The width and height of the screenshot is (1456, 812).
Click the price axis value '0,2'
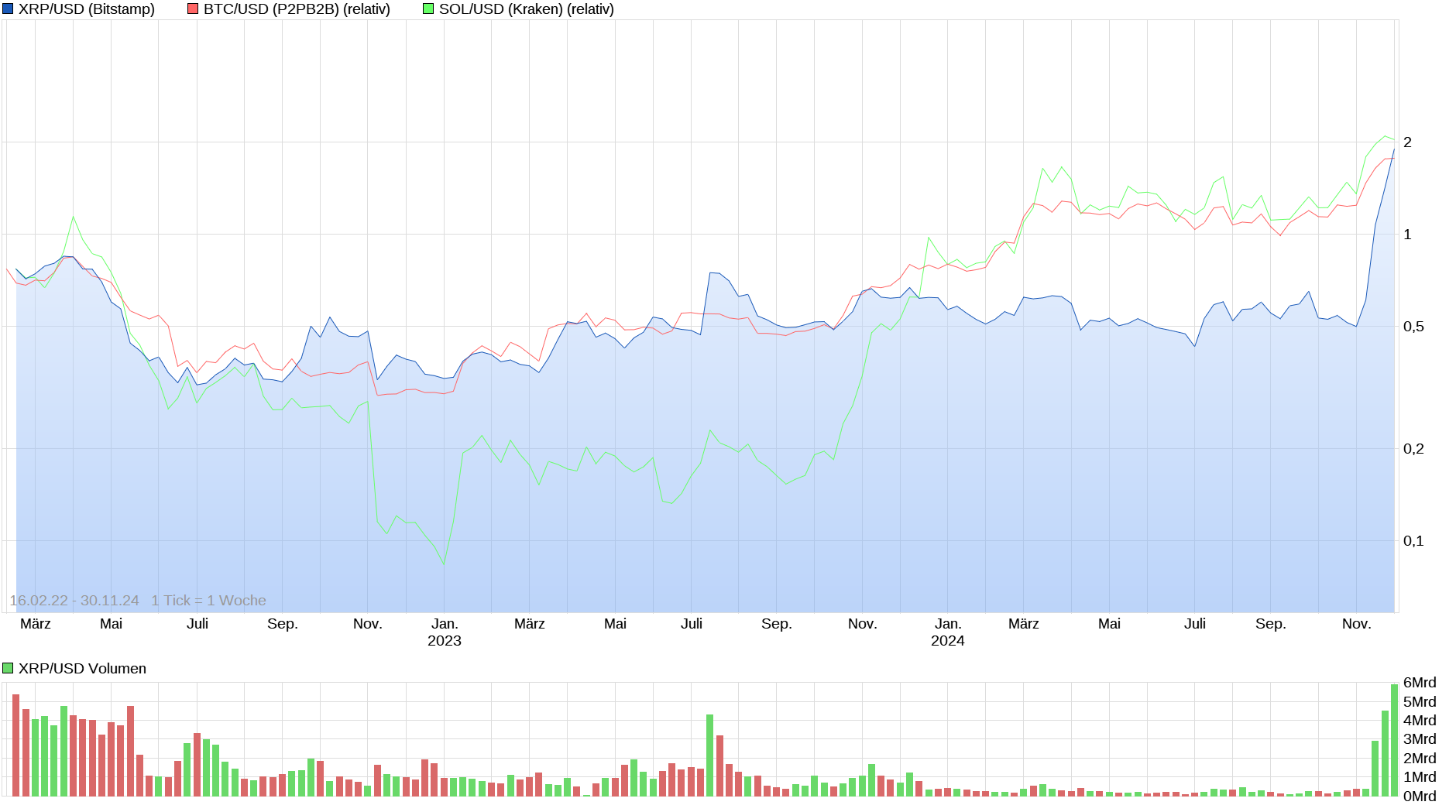[x=1413, y=449]
